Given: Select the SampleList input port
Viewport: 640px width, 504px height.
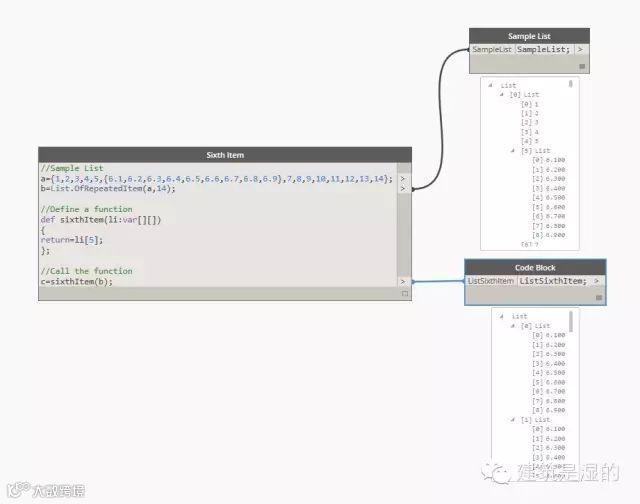Looking at the screenshot, I should pos(492,49).
